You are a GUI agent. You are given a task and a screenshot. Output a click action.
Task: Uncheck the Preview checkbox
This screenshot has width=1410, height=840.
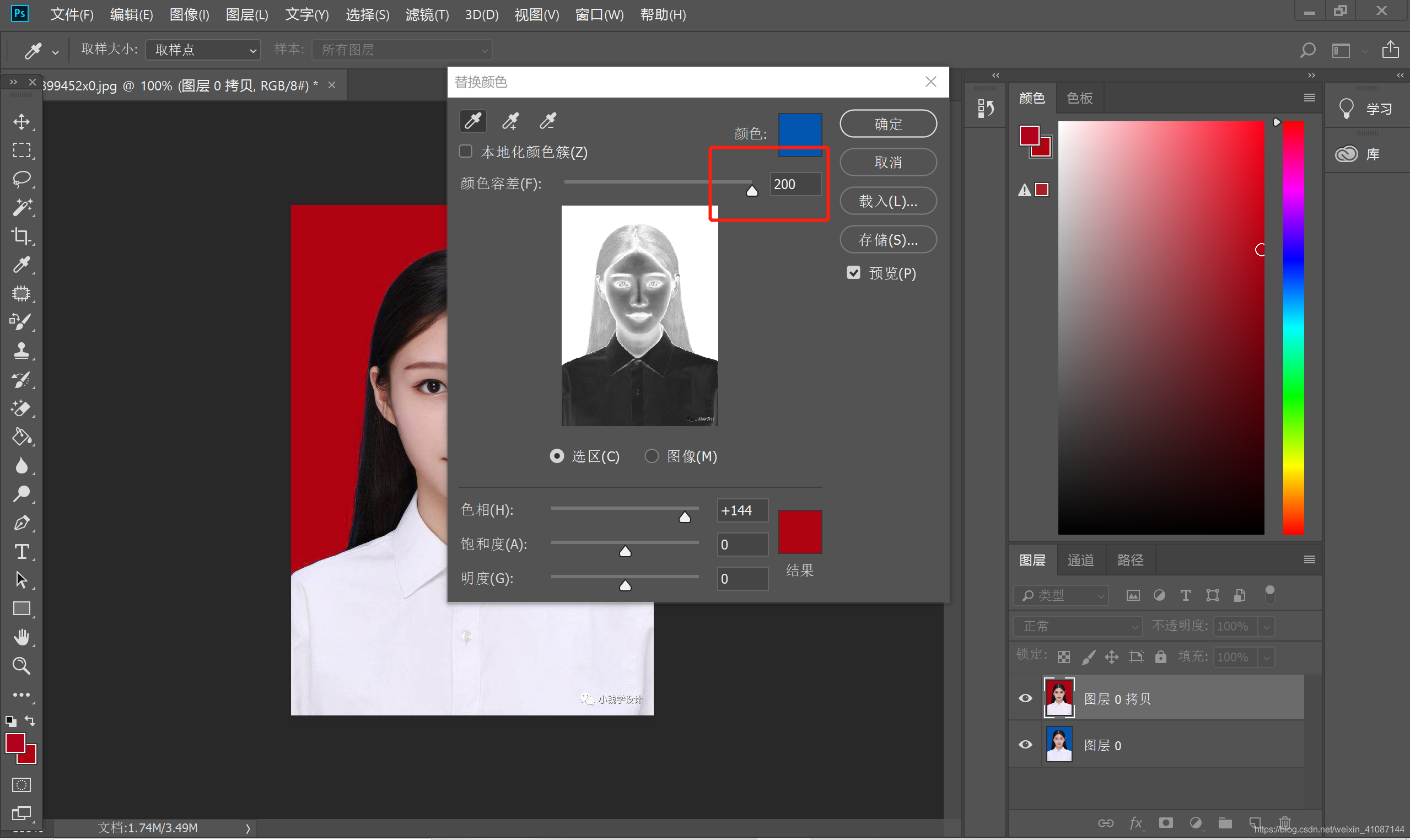(853, 273)
